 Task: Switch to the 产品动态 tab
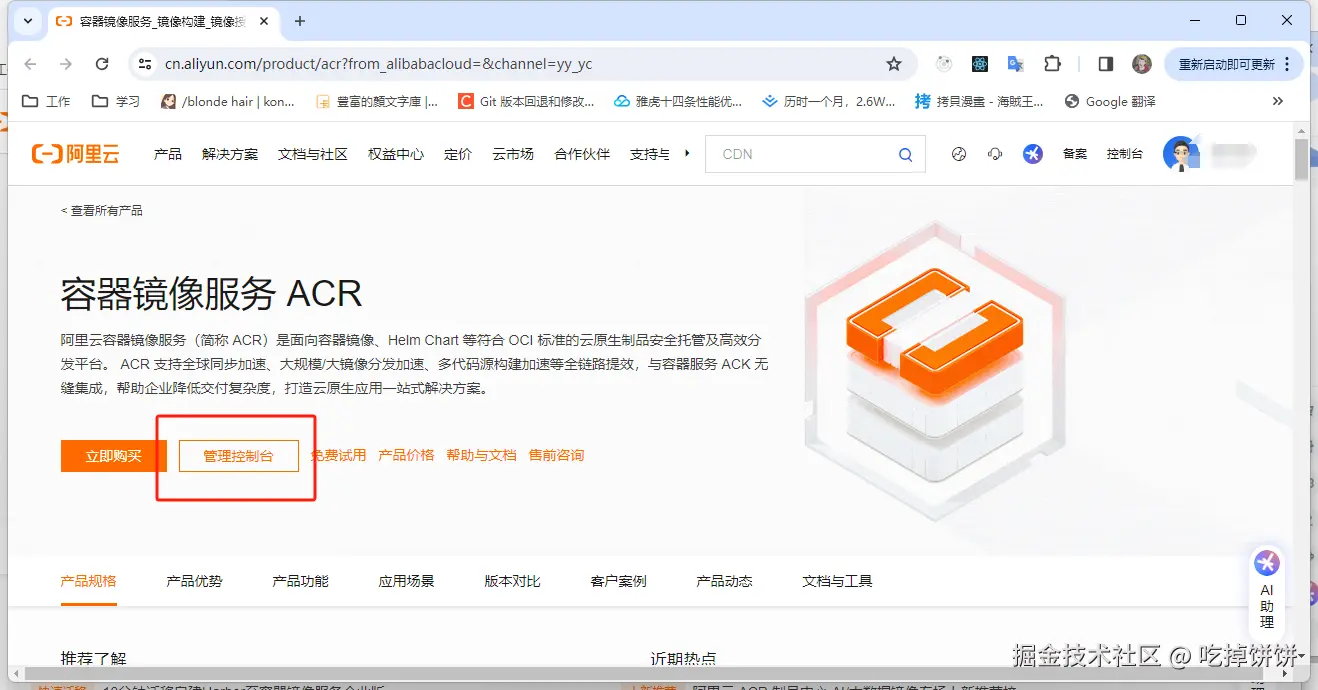tap(724, 581)
